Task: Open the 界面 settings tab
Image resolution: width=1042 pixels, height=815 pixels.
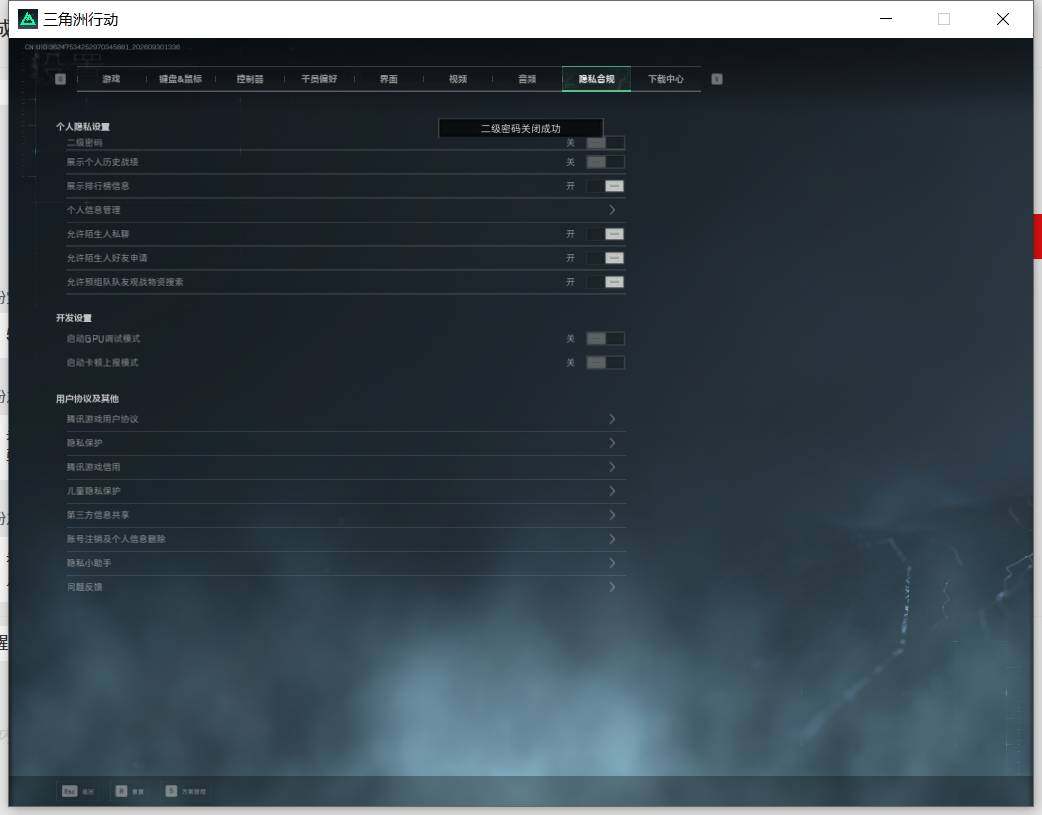Action: coord(389,79)
